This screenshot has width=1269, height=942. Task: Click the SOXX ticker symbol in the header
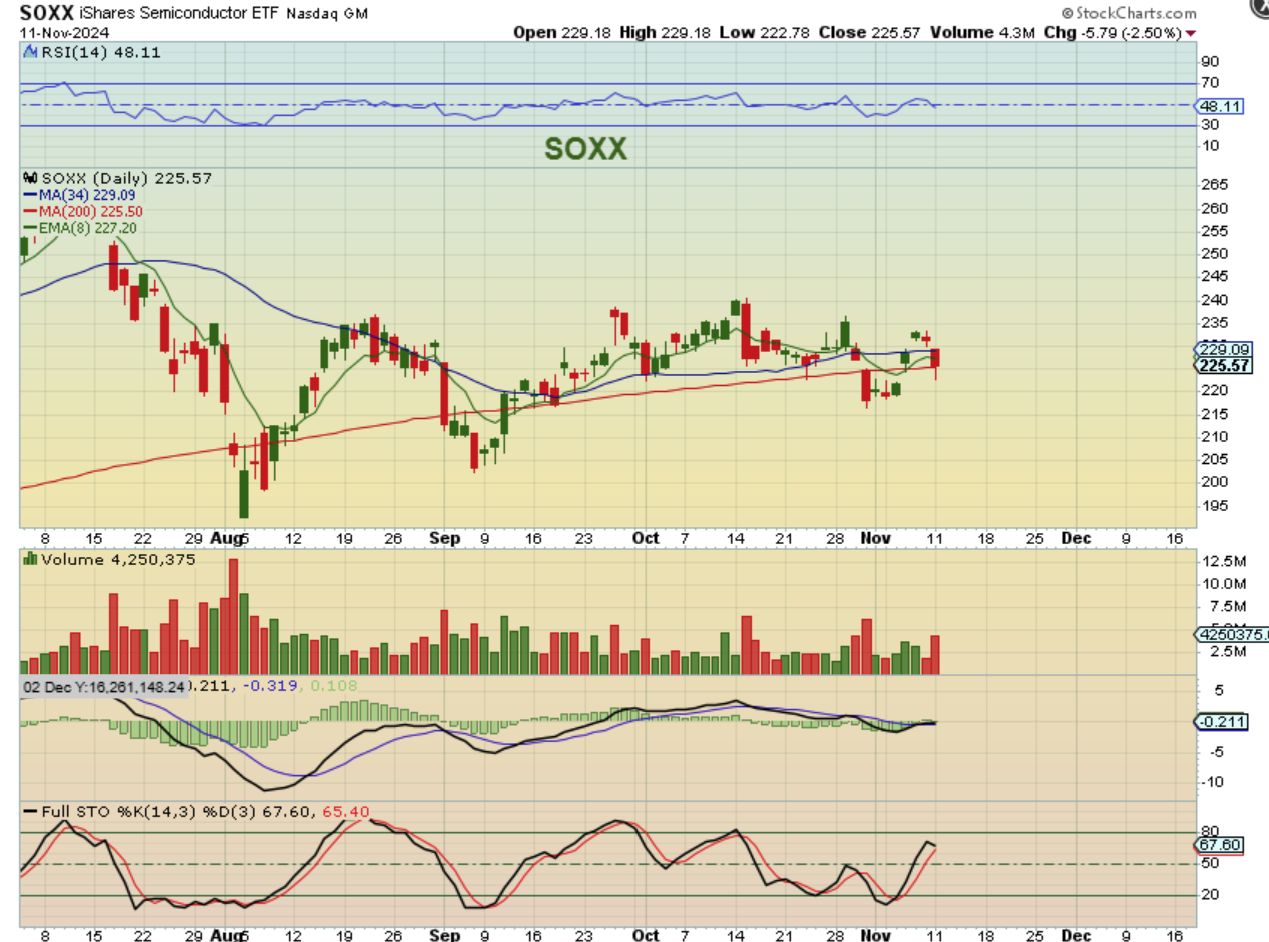[x=46, y=13]
